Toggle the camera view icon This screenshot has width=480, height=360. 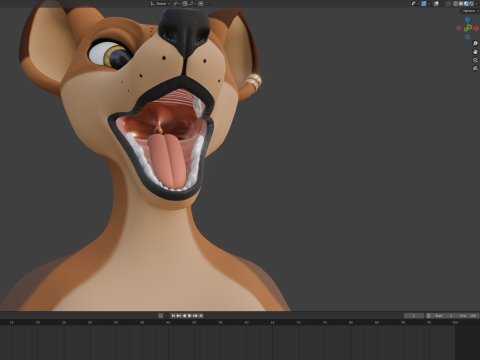(475, 60)
